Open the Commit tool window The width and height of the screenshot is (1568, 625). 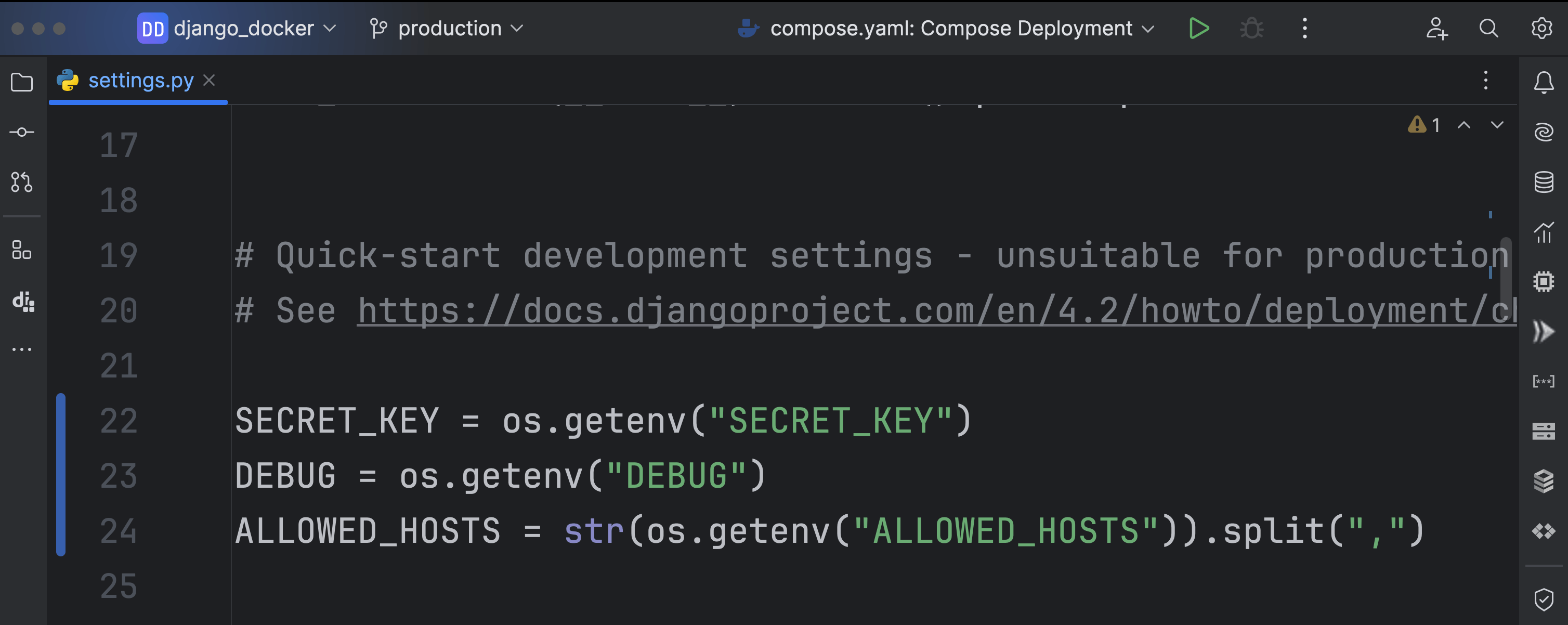[22, 132]
